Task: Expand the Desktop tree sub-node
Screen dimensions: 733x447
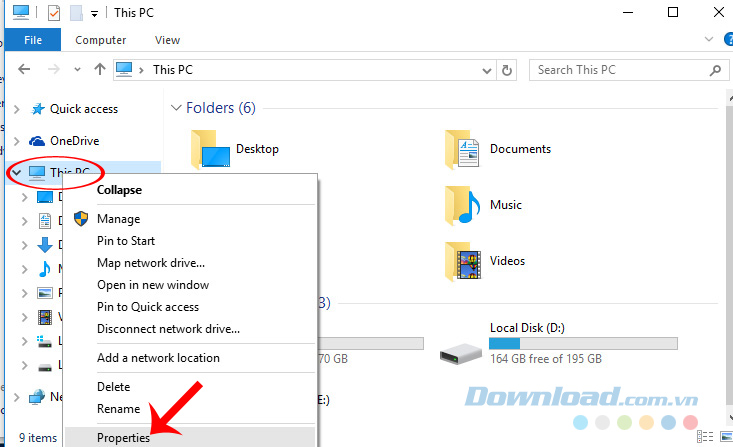Action: click(x=24, y=197)
